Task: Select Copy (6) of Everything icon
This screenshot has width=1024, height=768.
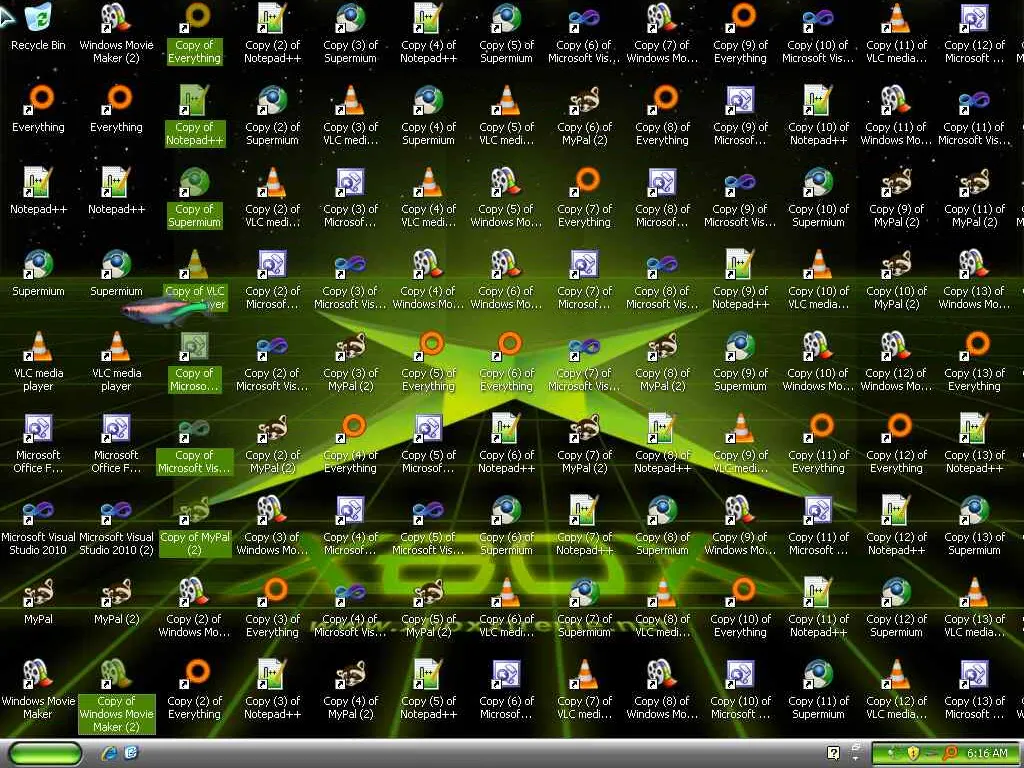Action: tap(506, 360)
